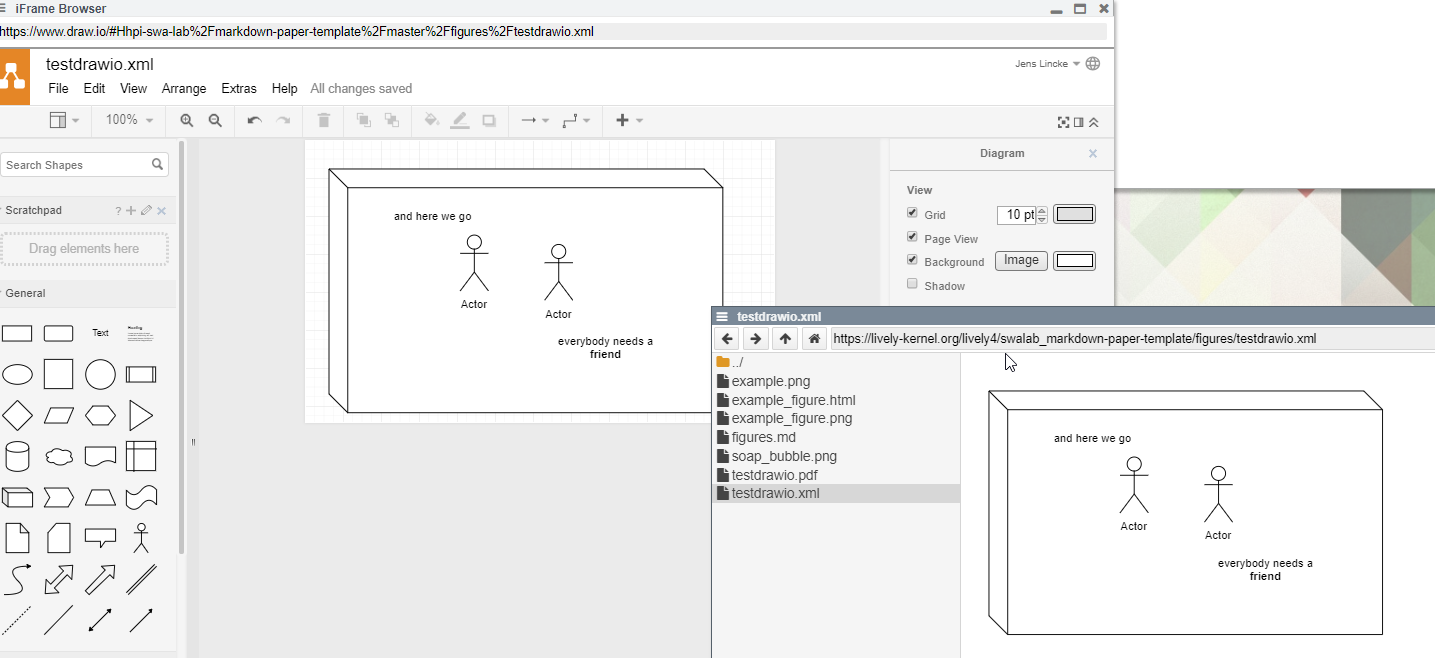Click the Image background button
The height and width of the screenshot is (658, 1435).
[x=1021, y=260]
